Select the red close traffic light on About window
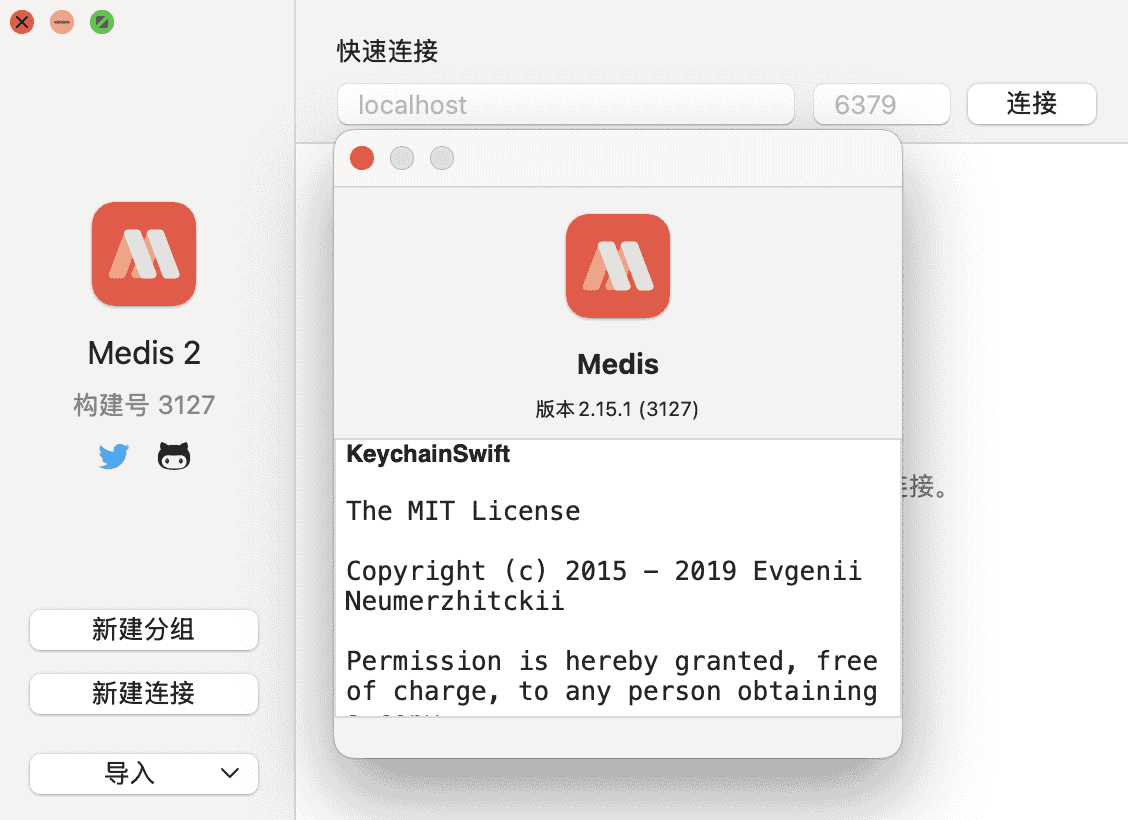This screenshot has width=1128, height=820. (361, 158)
